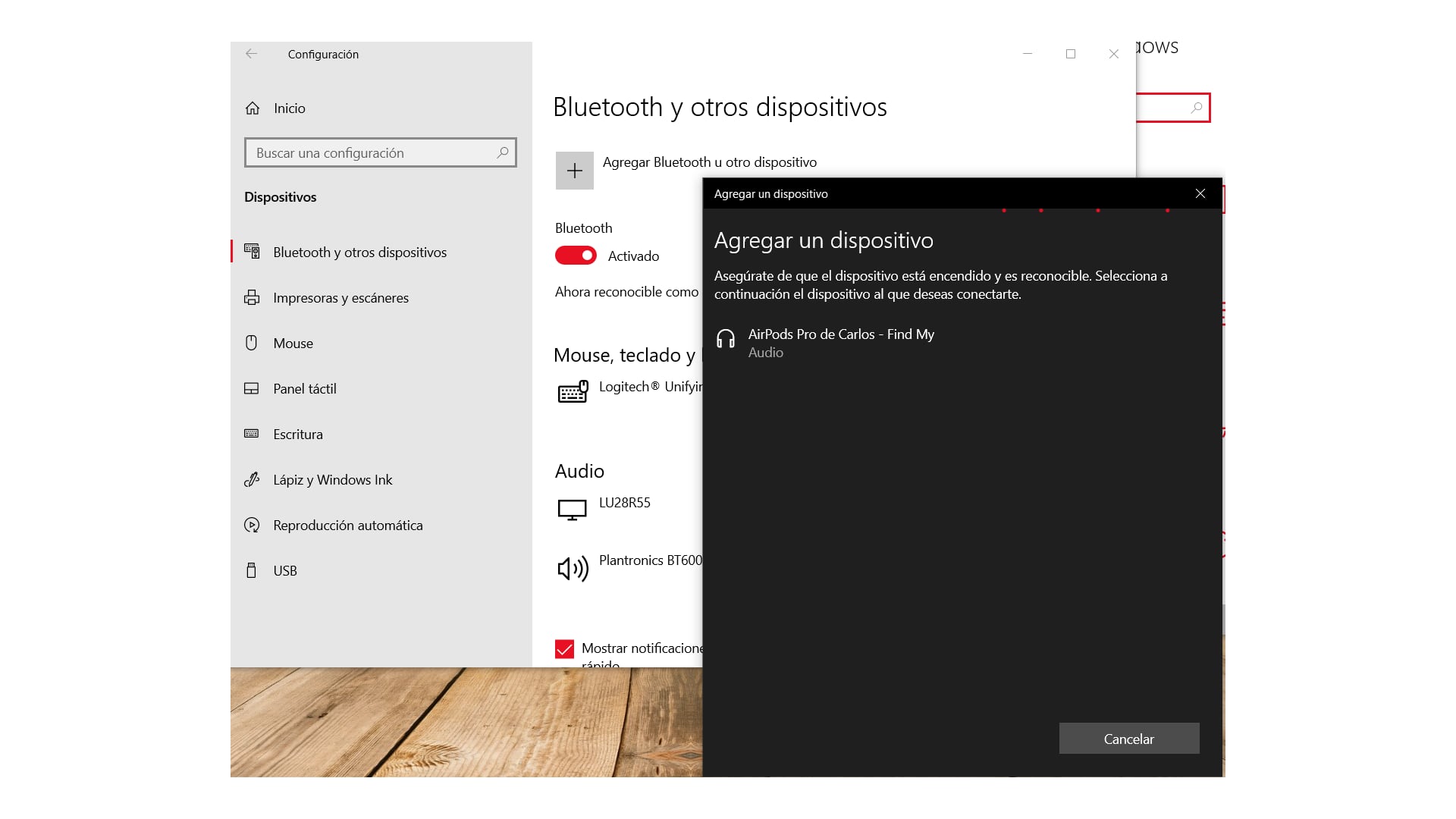Click the Logitech Unifying keyboard device icon
Screen dimensions: 1456x819
coord(573,391)
